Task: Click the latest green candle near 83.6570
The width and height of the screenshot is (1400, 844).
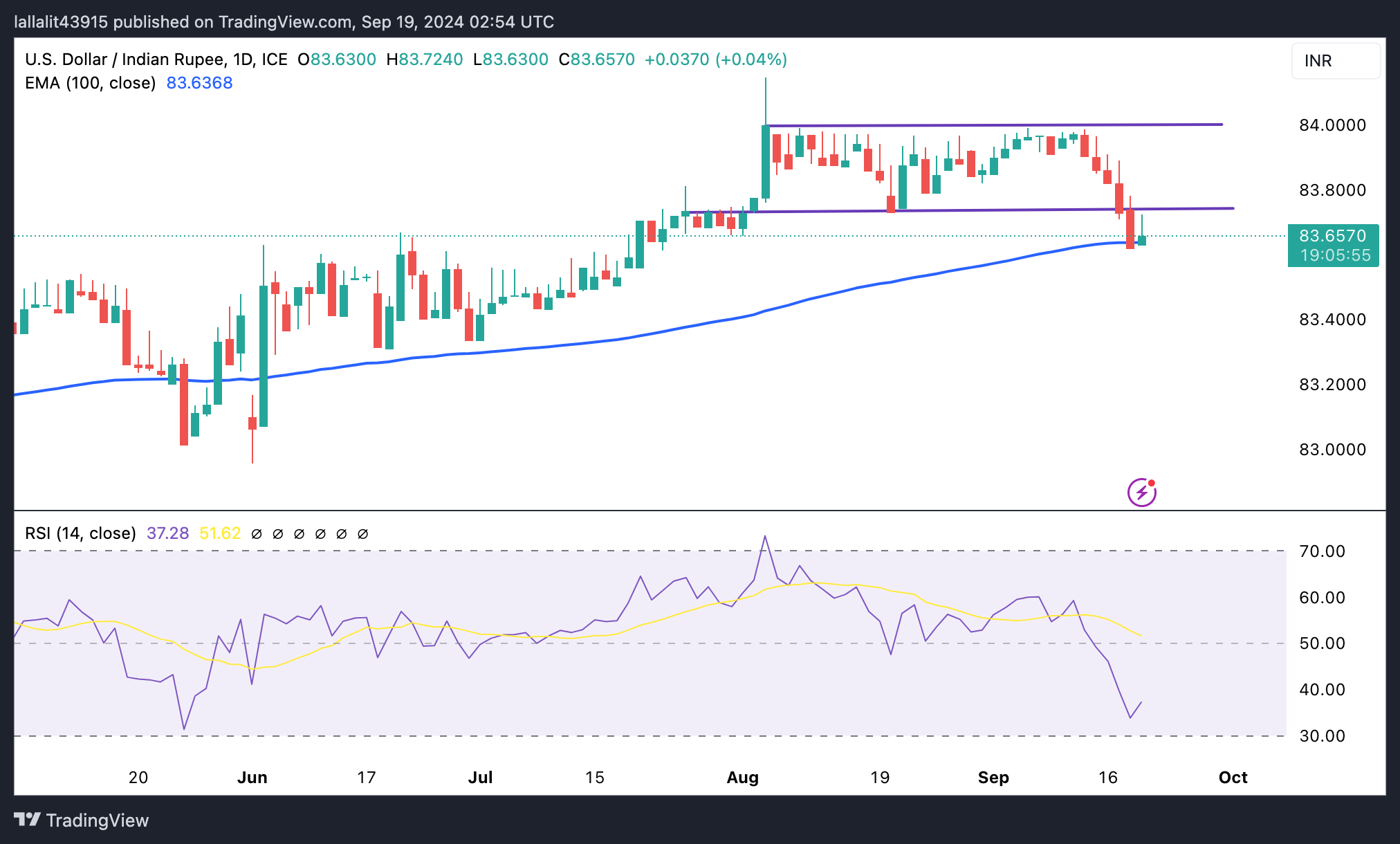Action: click(1142, 240)
